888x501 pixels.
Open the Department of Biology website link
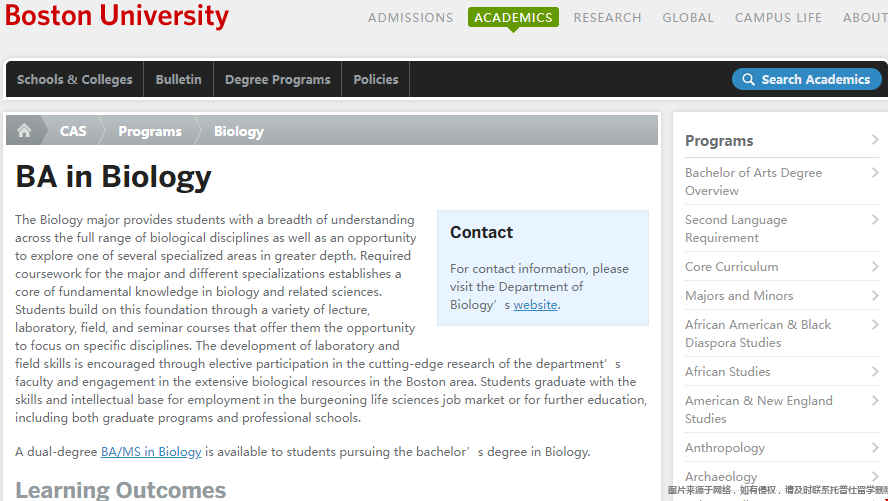535,305
